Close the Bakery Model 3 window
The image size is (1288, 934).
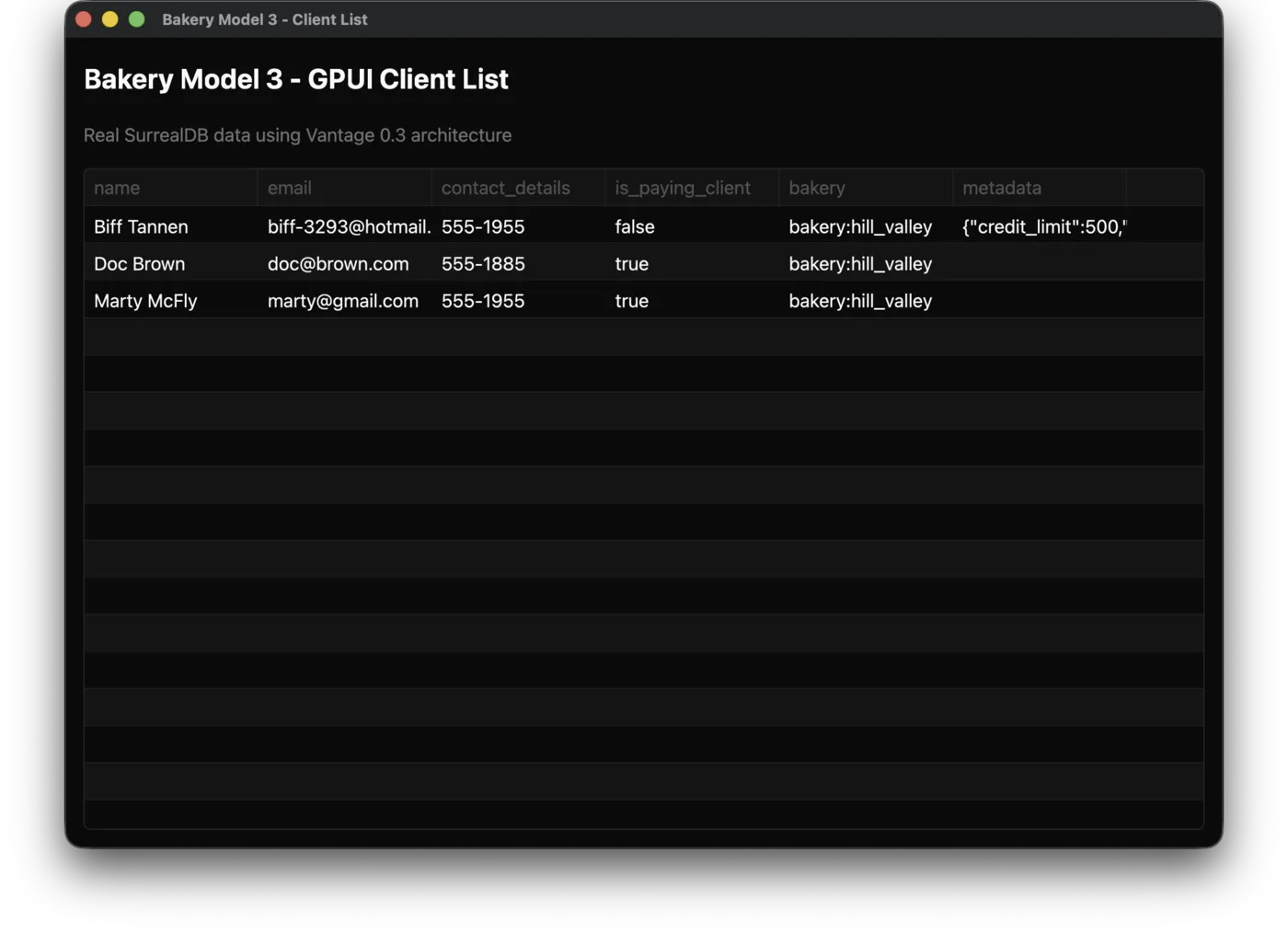[84, 19]
